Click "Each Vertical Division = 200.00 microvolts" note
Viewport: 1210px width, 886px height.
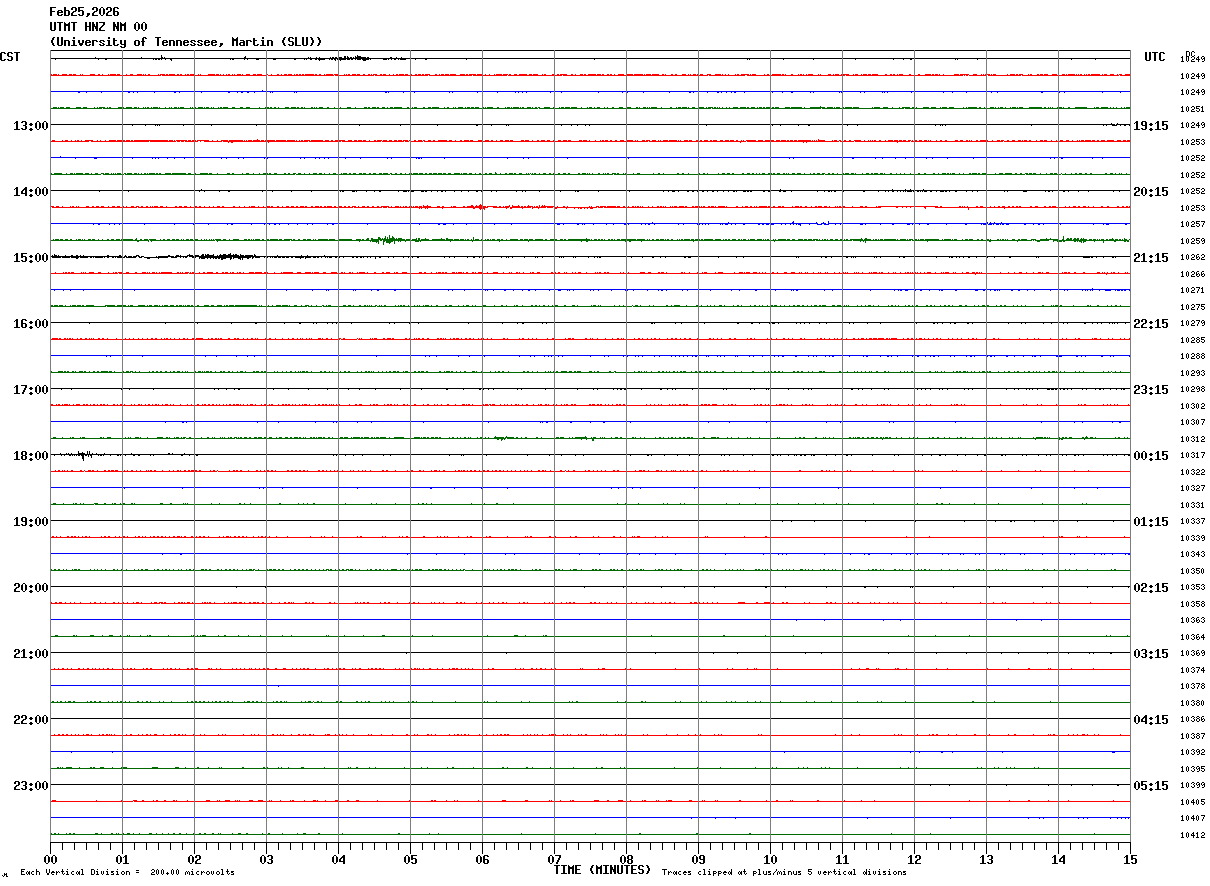pos(127,873)
